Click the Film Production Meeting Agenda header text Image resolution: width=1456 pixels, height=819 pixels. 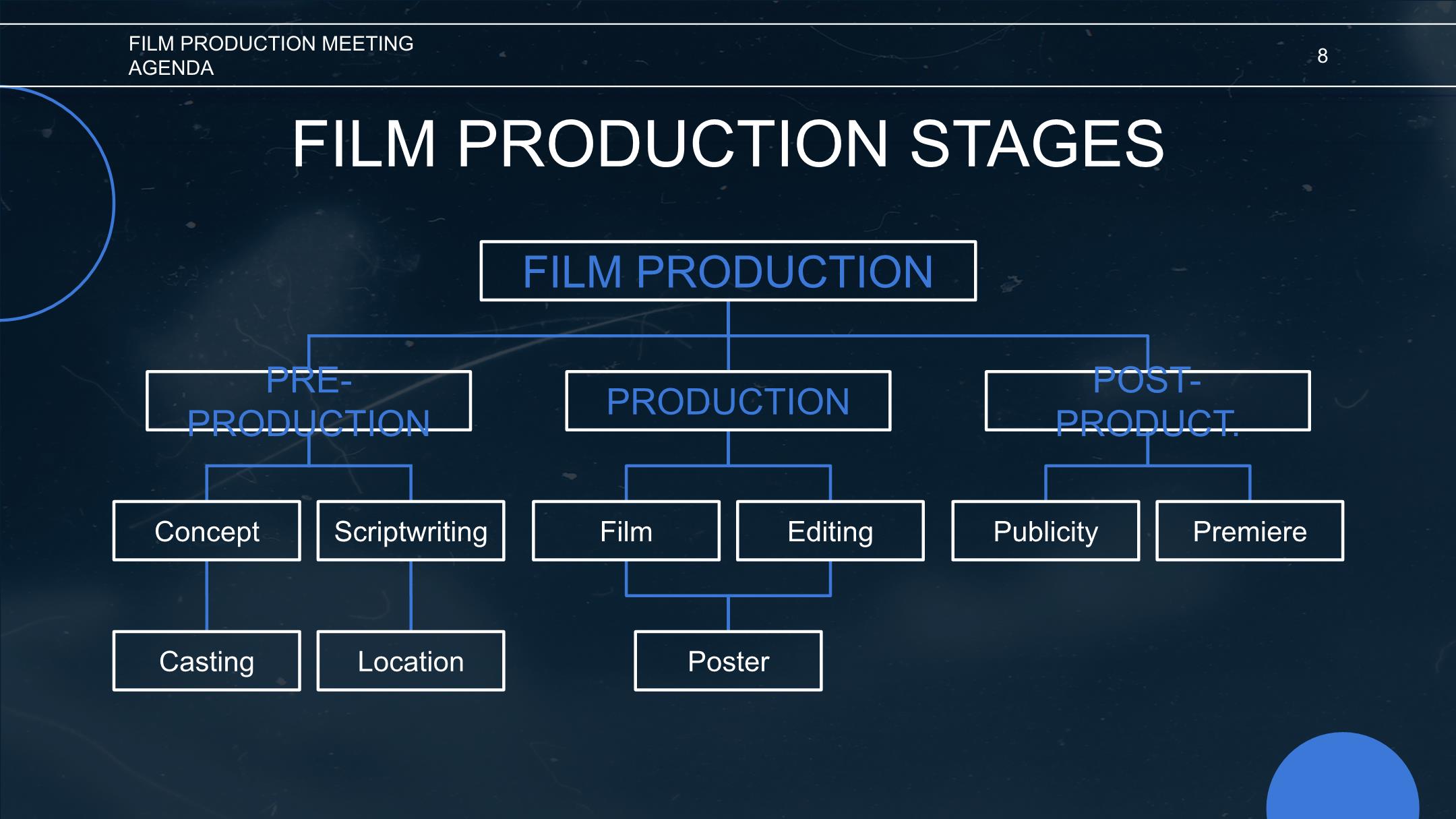coord(271,55)
